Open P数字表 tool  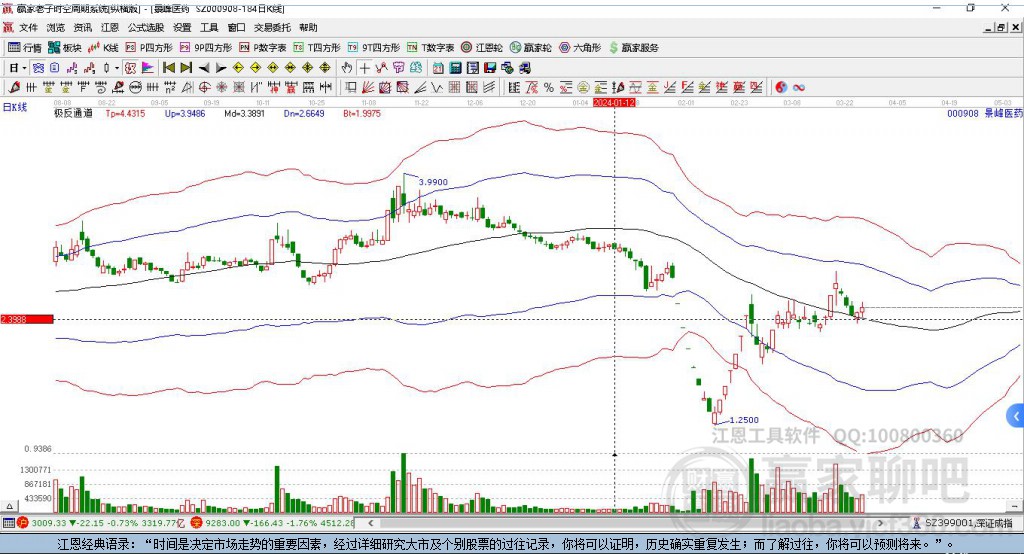263,48
